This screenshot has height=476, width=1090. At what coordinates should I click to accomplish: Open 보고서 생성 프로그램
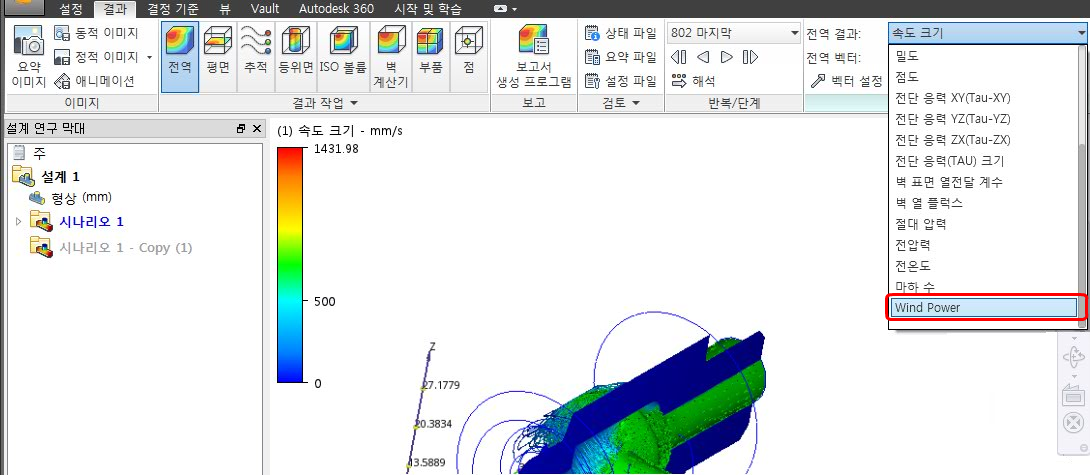(x=534, y=56)
